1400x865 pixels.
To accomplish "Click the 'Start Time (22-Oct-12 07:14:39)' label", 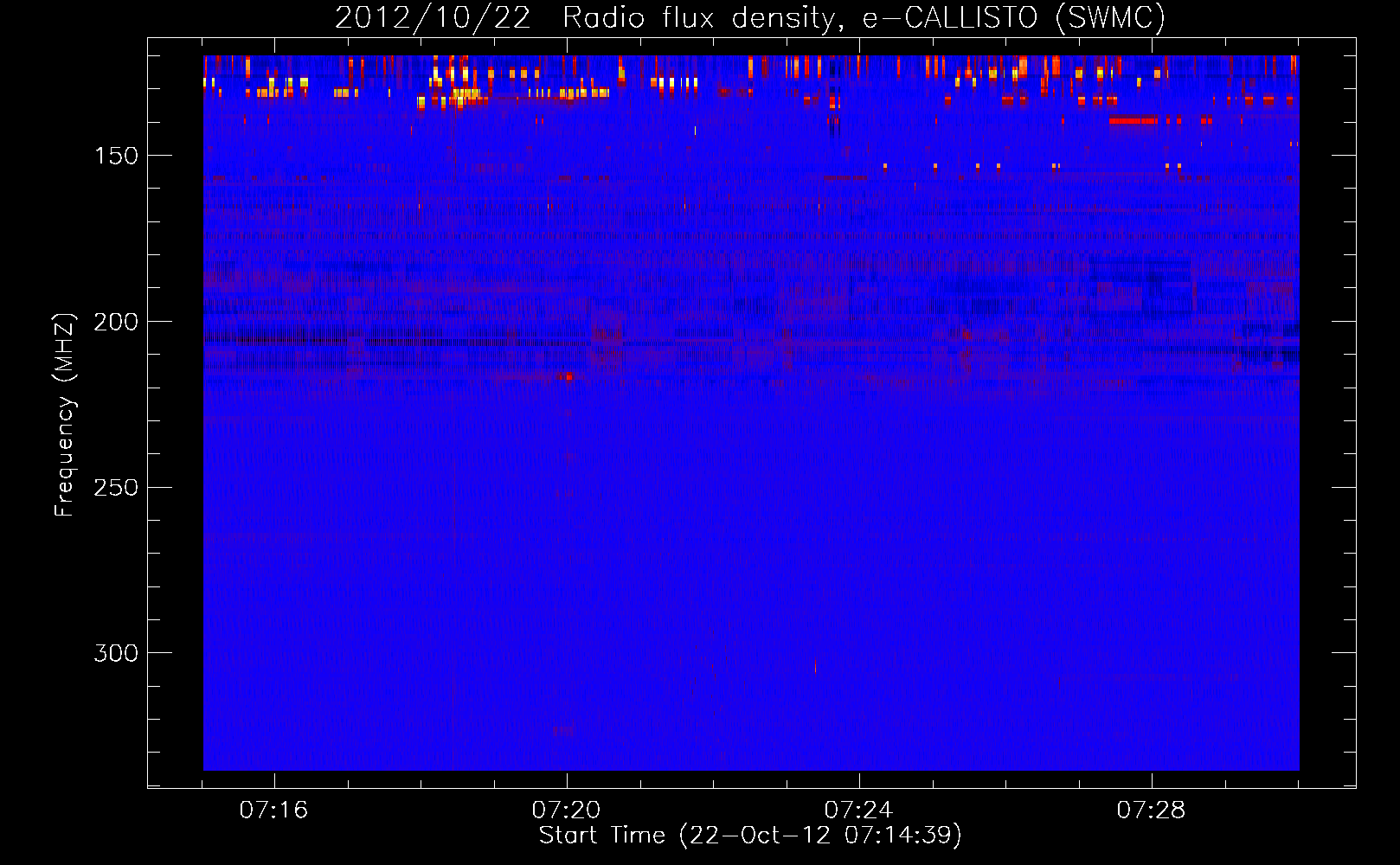I will (750, 836).
